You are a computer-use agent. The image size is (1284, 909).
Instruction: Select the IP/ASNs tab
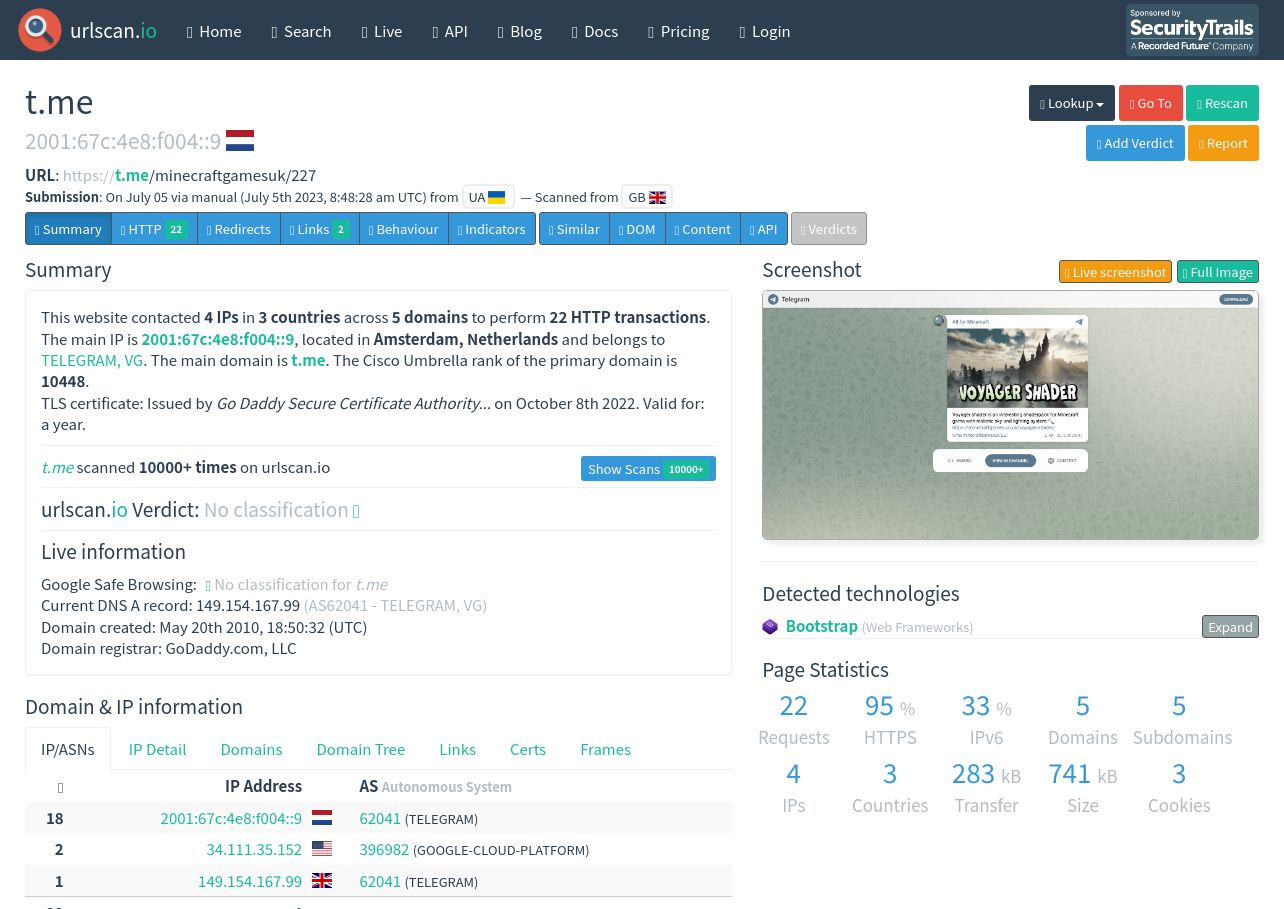pyautogui.click(x=68, y=749)
